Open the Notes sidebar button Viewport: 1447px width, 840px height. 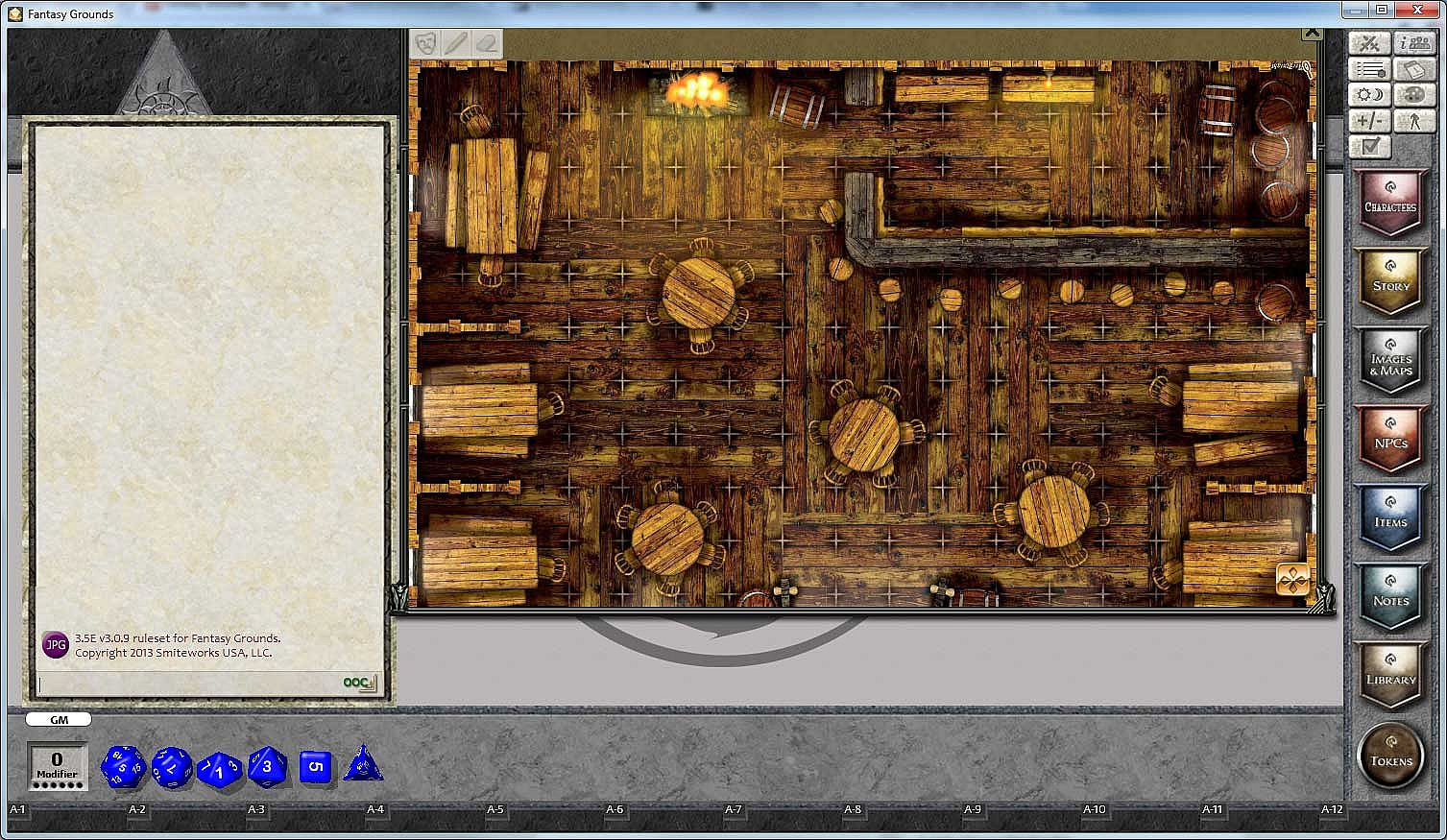(1390, 597)
